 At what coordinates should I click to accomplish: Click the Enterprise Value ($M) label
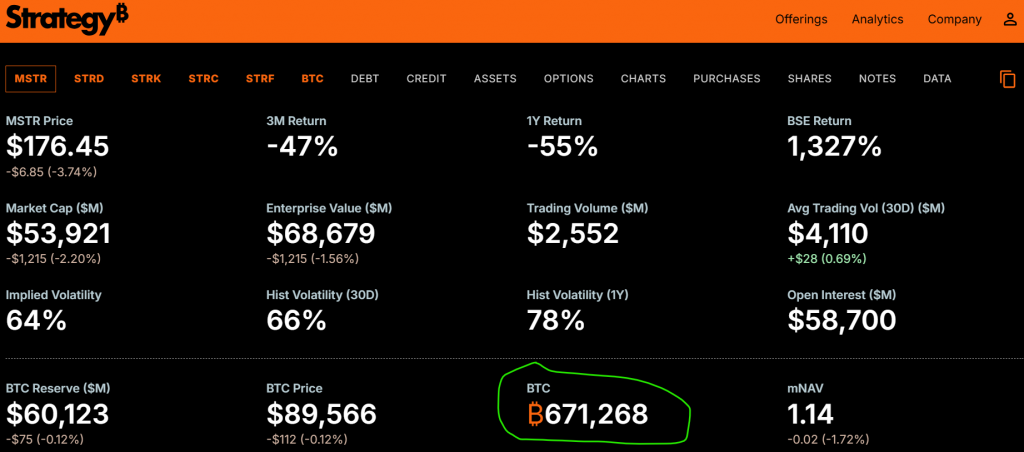(x=329, y=208)
